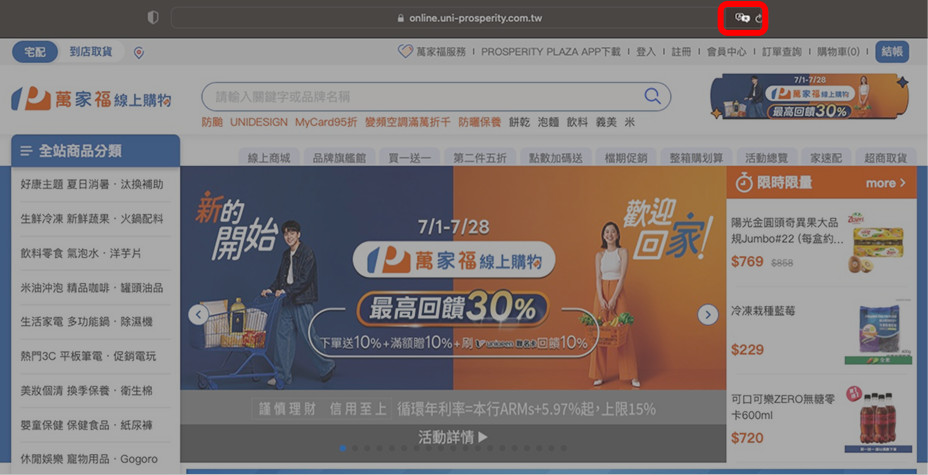Open 飲料零食 氣泡水 category

pos(81,253)
